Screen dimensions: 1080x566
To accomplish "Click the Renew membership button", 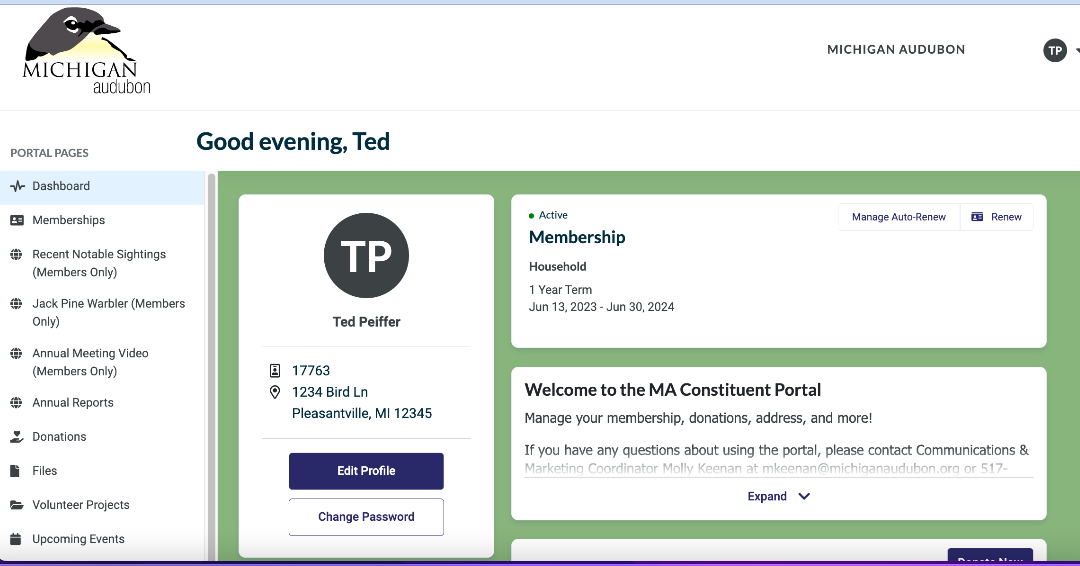I will coord(996,217).
